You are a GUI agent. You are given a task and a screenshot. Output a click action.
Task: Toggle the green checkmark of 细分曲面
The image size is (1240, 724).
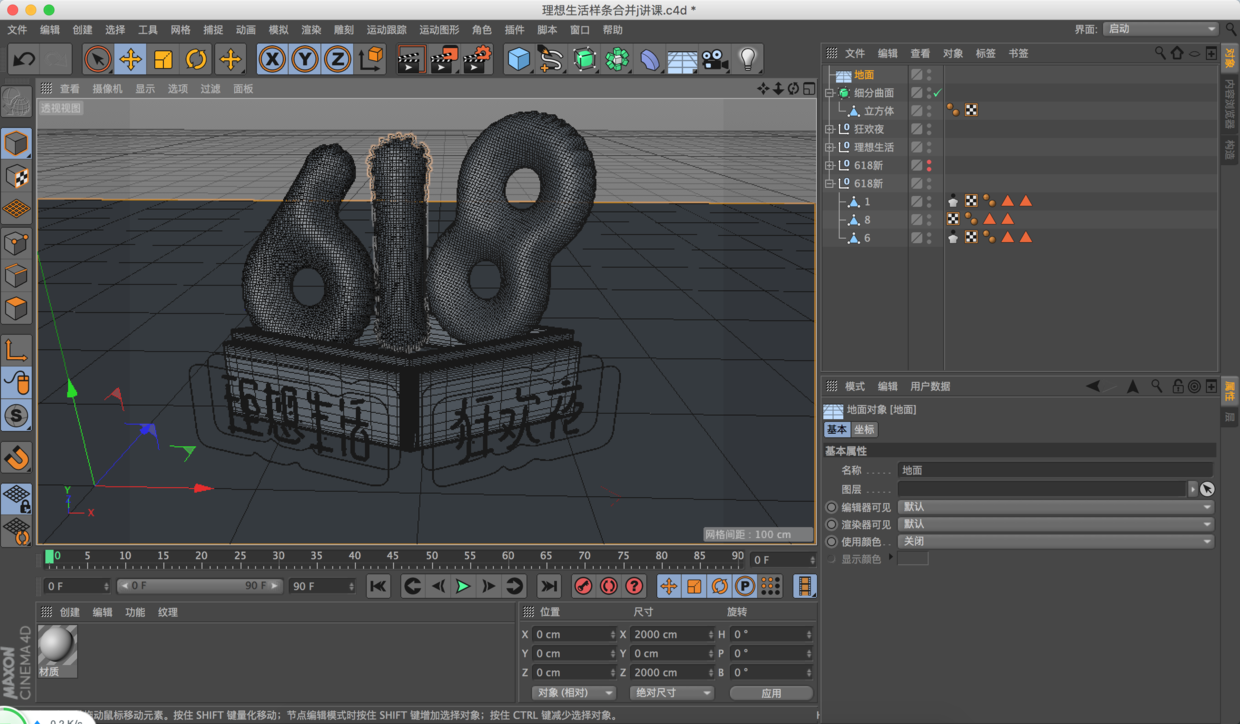click(938, 93)
